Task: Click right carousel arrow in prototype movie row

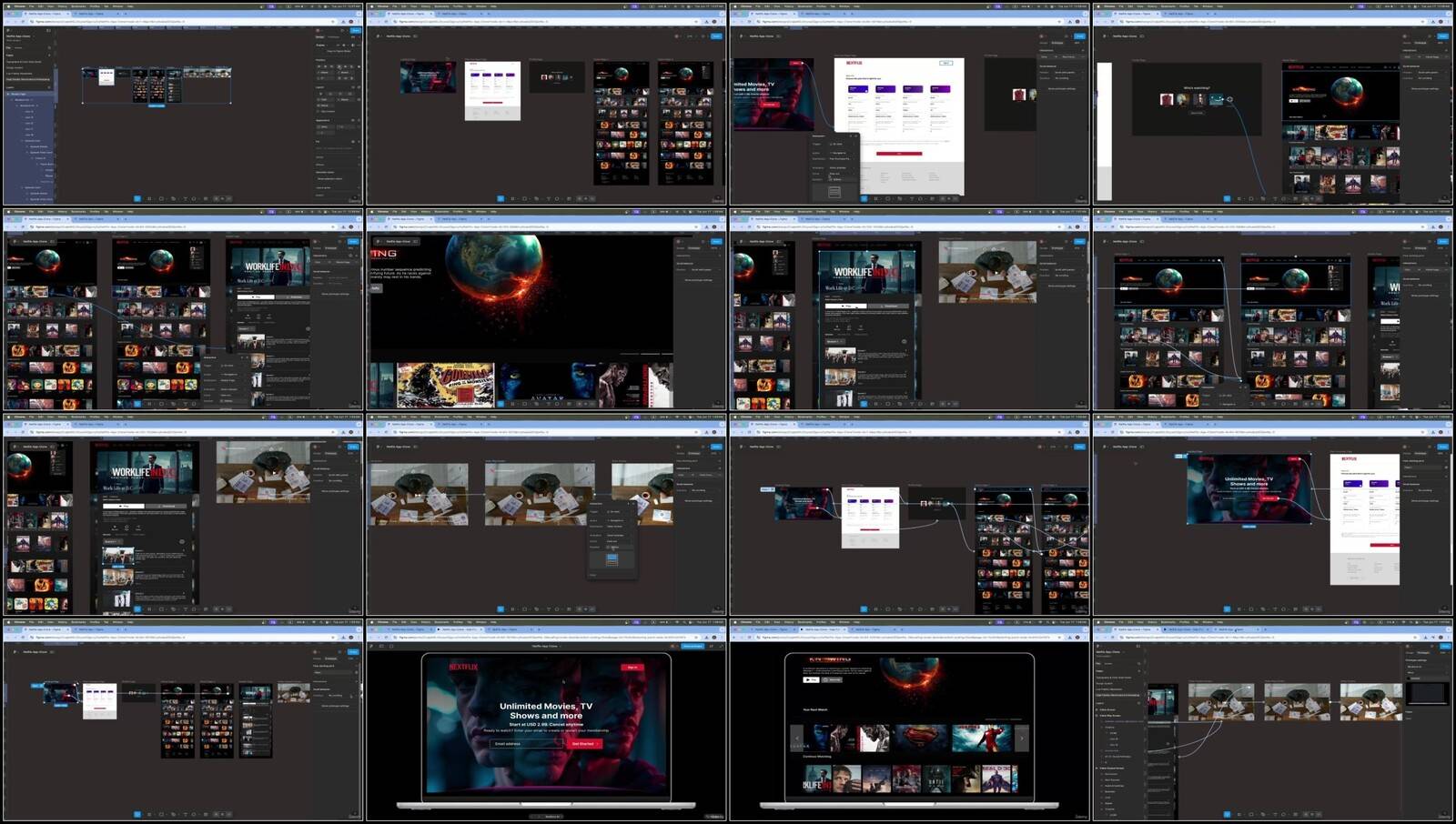Action: point(1021,738)
